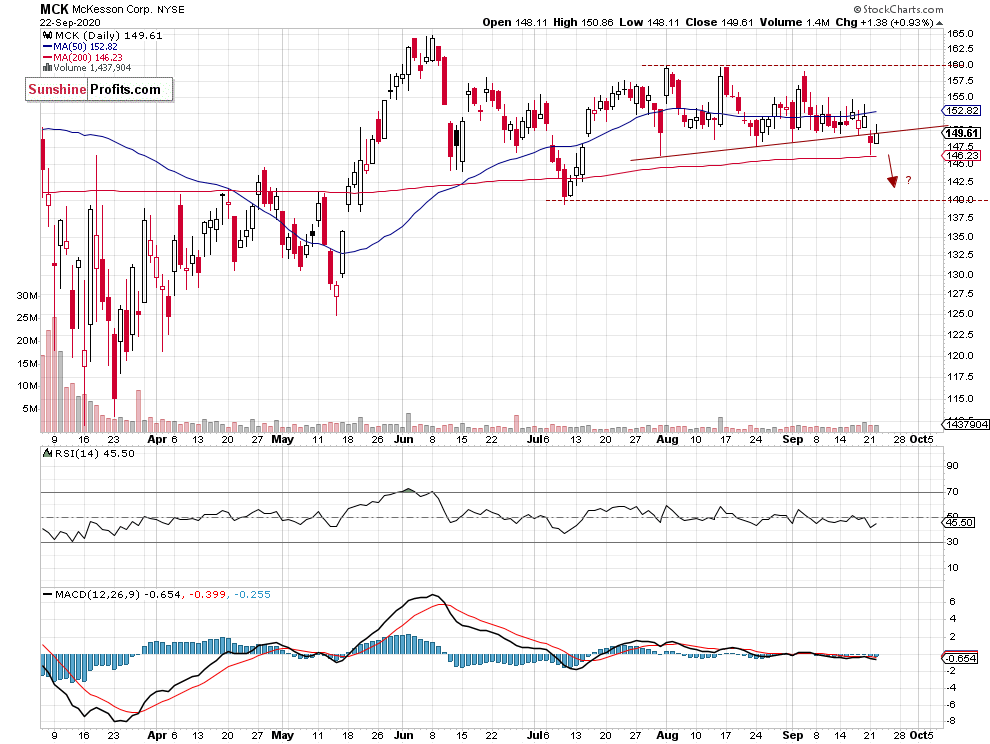The image size is (990, 744).
Task: Click the Jun label on the main chart axis
Action: pyautogui.click(x=403, y=439)
